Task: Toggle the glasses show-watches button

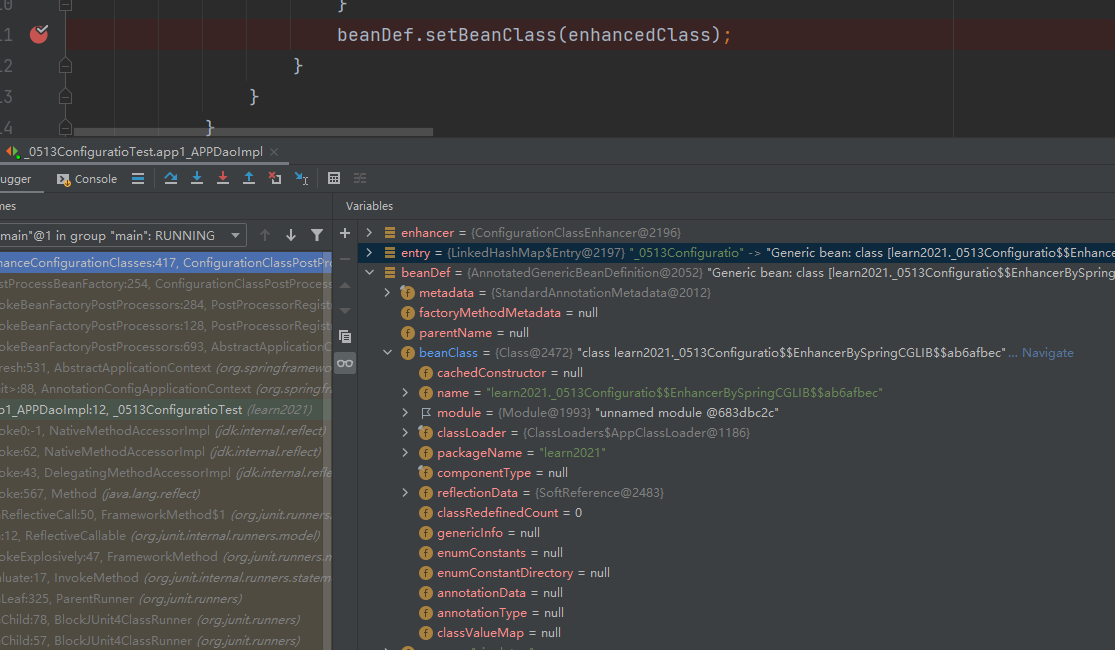Action: (345, 363)
